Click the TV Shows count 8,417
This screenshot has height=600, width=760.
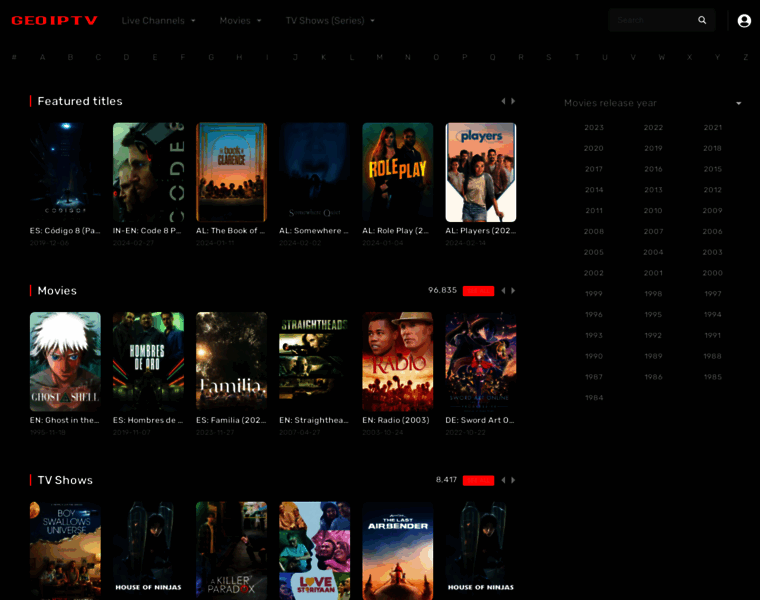446,480
